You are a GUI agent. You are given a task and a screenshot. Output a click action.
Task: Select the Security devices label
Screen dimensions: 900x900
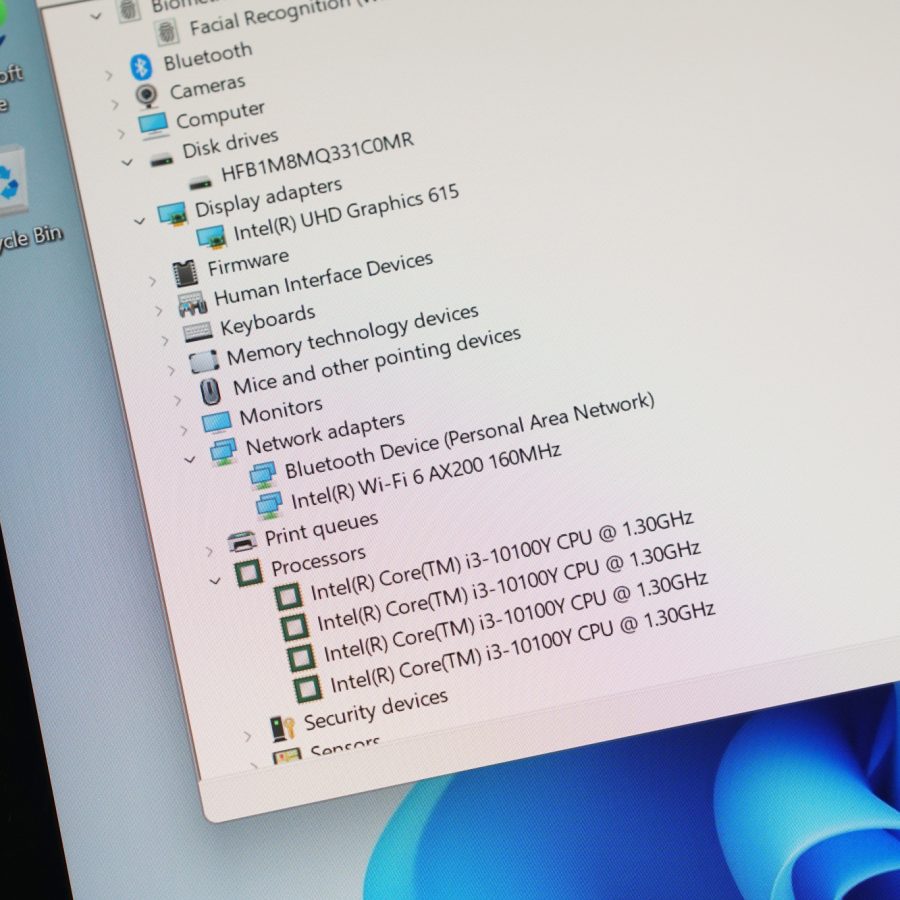point(375,709)
